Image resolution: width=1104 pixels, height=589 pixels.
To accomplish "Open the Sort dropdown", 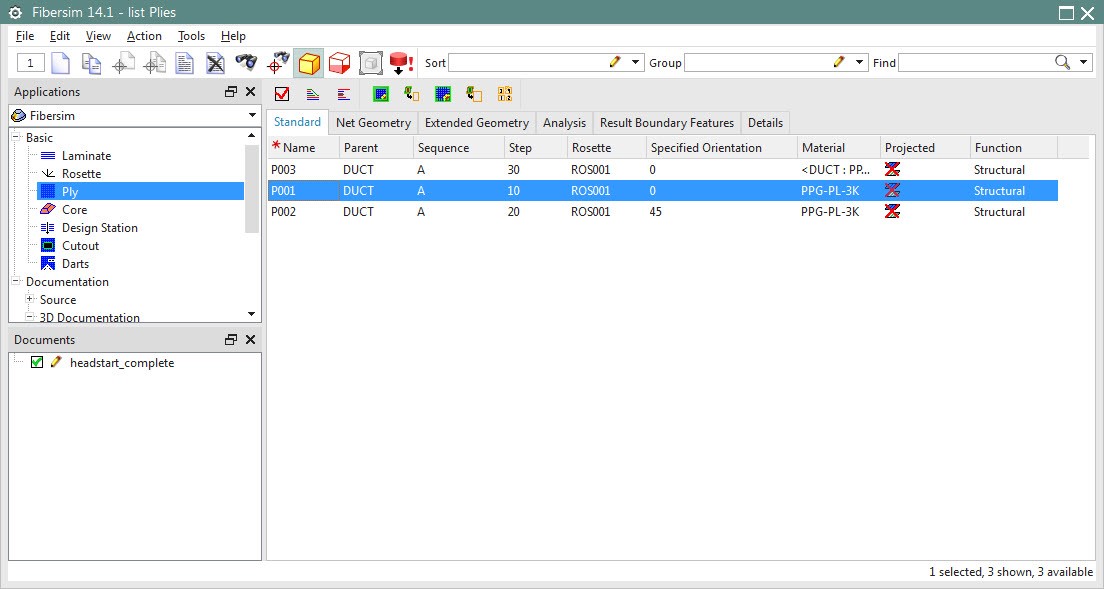I will (633, 62).
